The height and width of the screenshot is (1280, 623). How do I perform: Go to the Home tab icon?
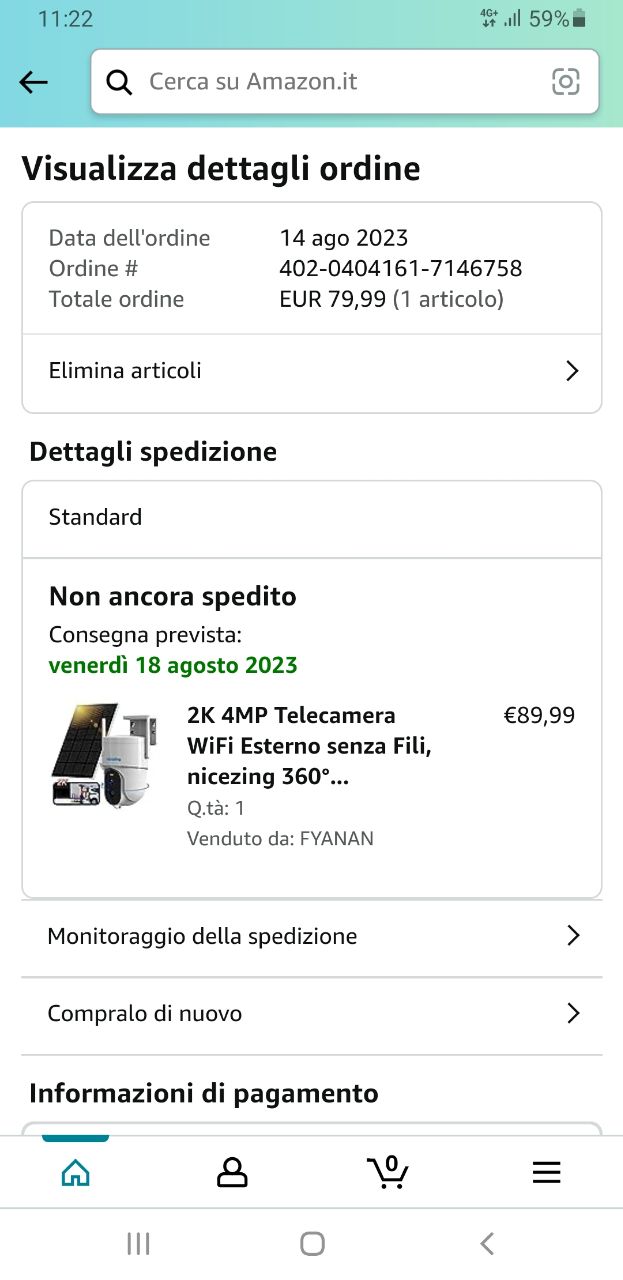point(76,1172)
